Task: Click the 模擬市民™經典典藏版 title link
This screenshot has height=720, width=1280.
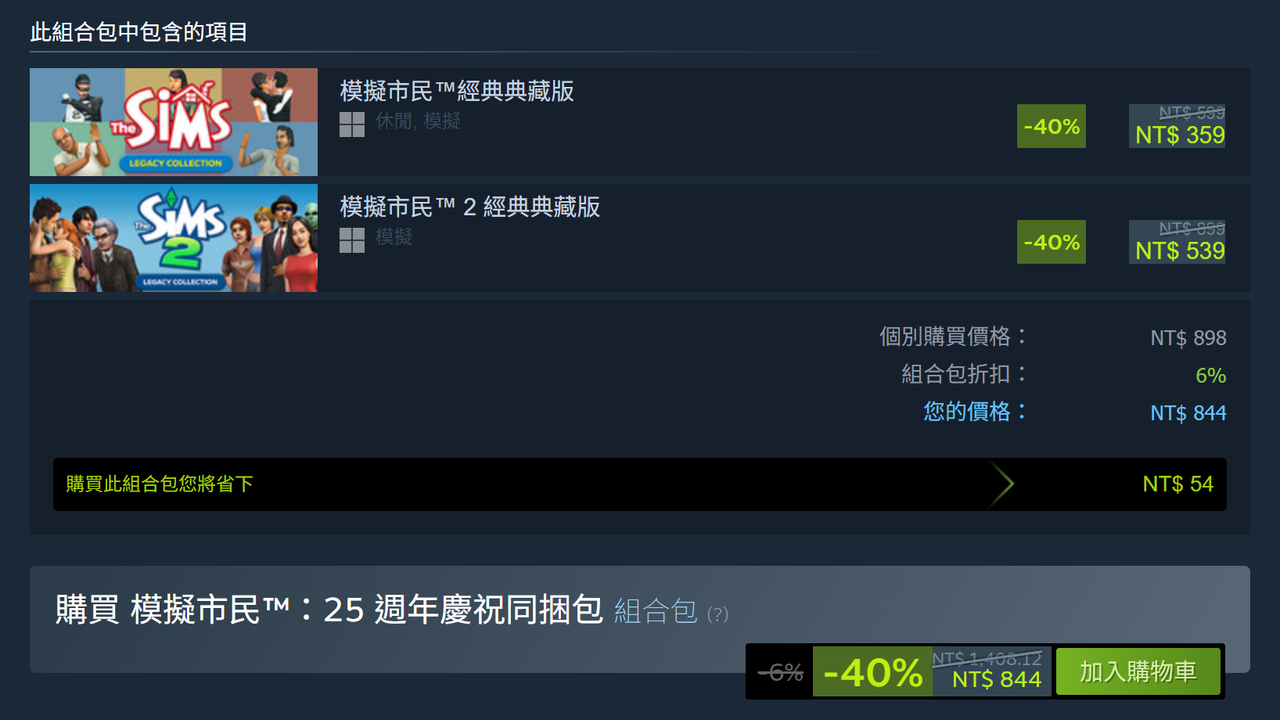Action: (457, 91)
